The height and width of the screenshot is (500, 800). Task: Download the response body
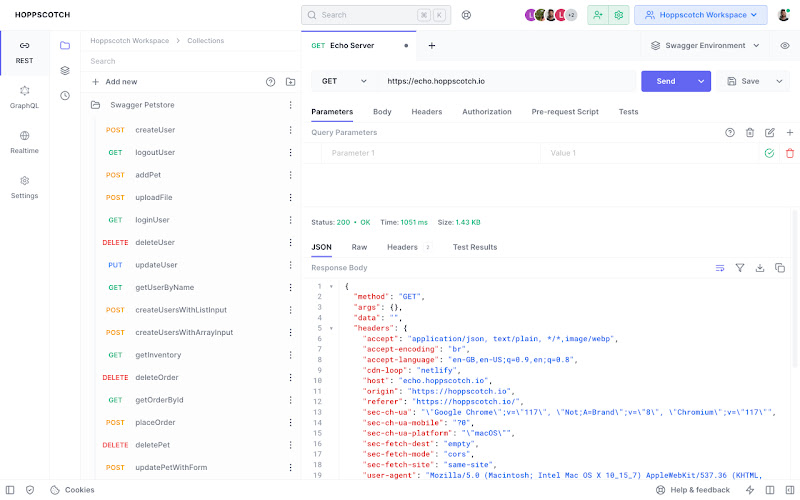click(x=760, y=268)
